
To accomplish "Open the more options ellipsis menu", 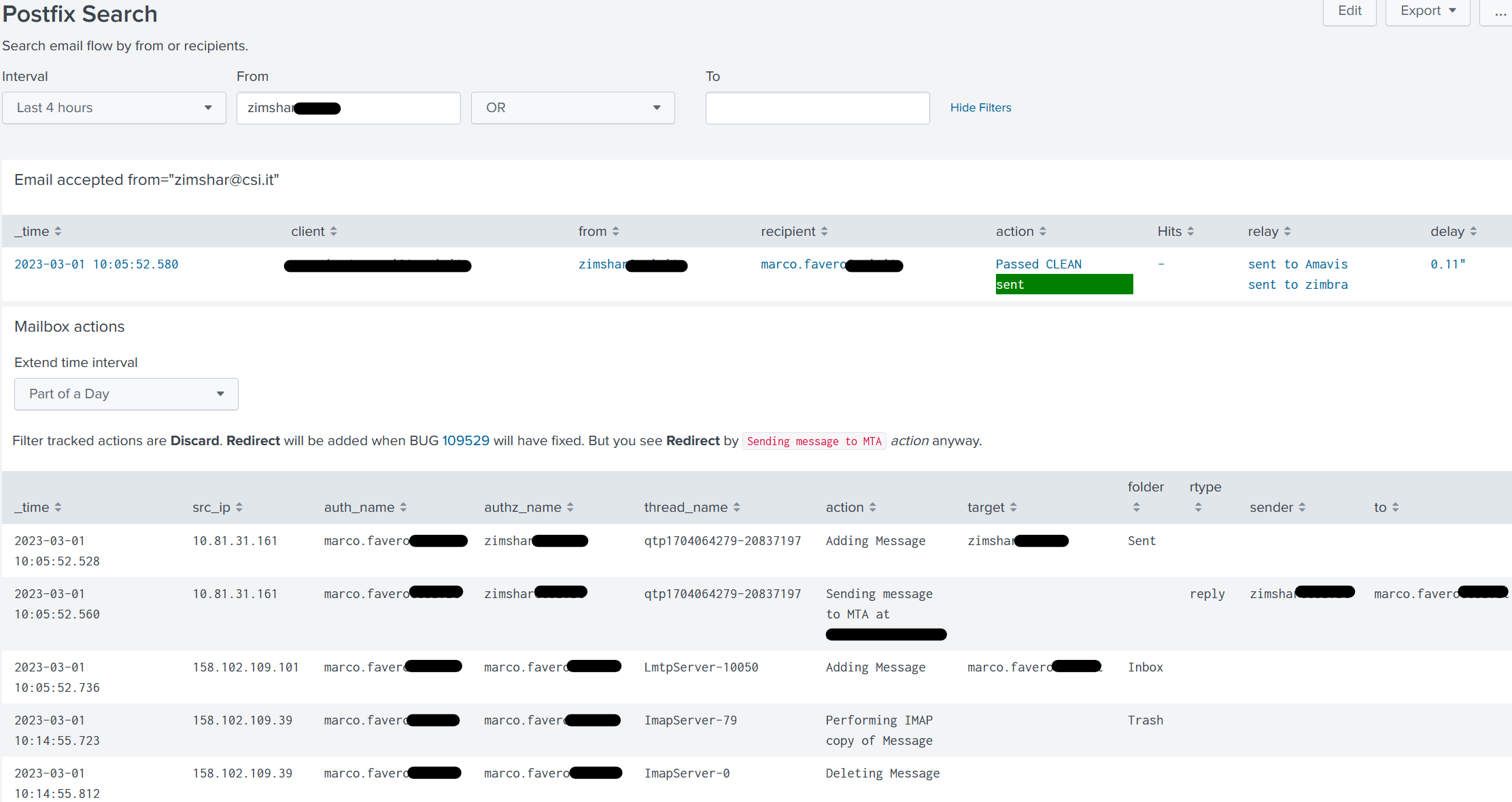I will pyautogui.click(x=1498, y=12).
